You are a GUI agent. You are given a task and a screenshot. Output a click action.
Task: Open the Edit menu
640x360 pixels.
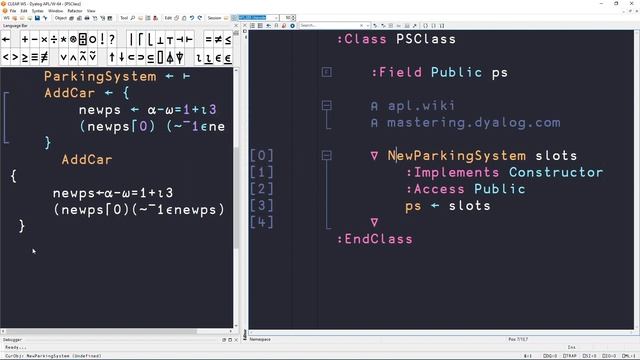point(24,11)
